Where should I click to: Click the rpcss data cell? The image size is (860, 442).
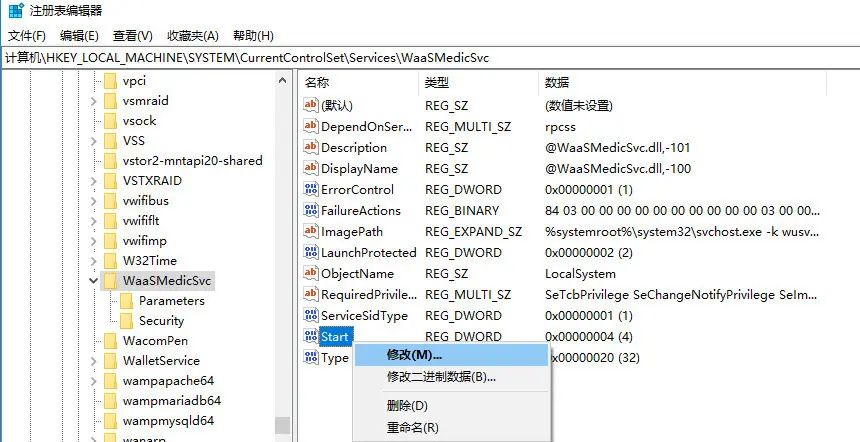click(560, 127)
